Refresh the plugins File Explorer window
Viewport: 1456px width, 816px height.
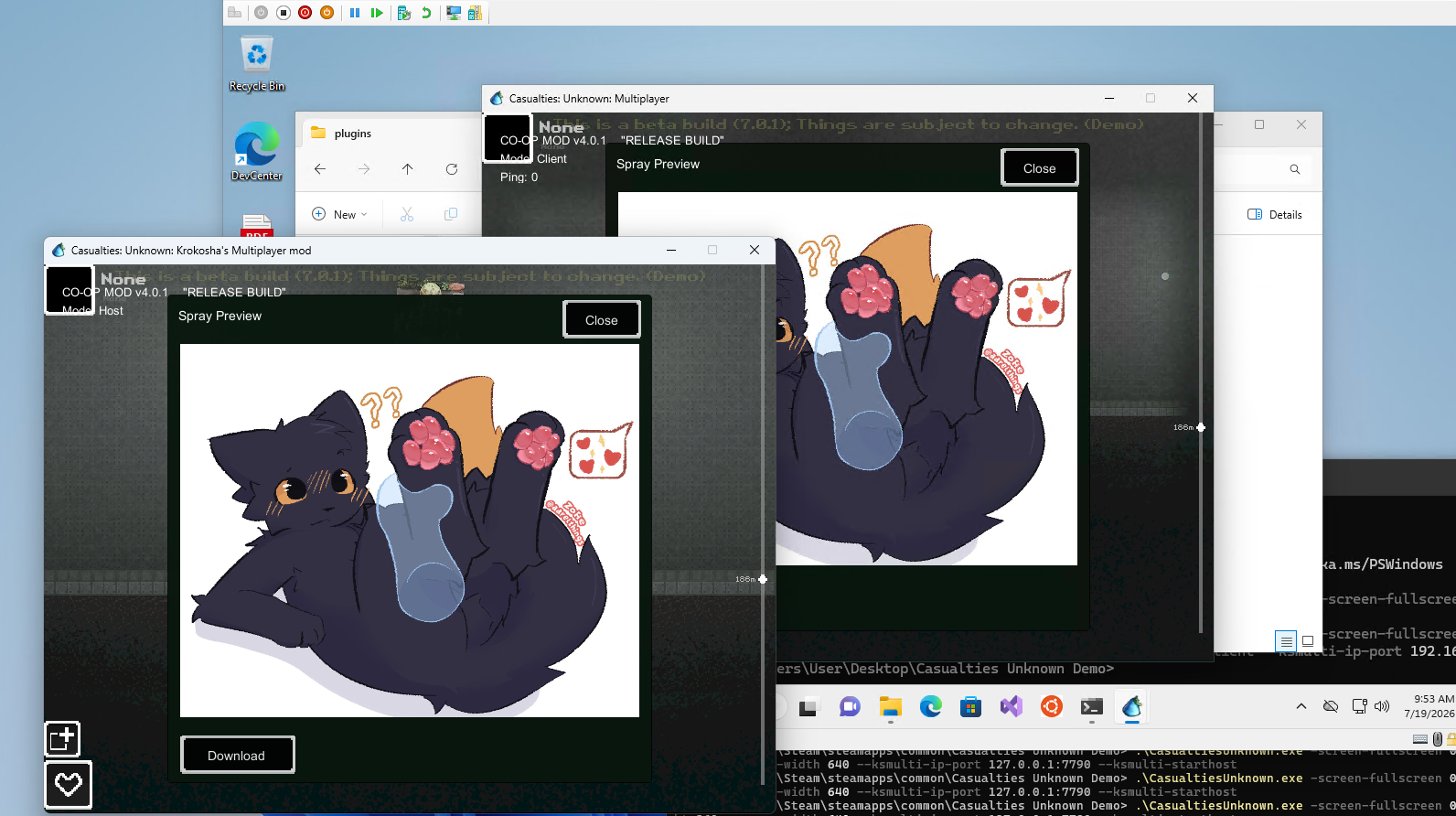(452, 169)
